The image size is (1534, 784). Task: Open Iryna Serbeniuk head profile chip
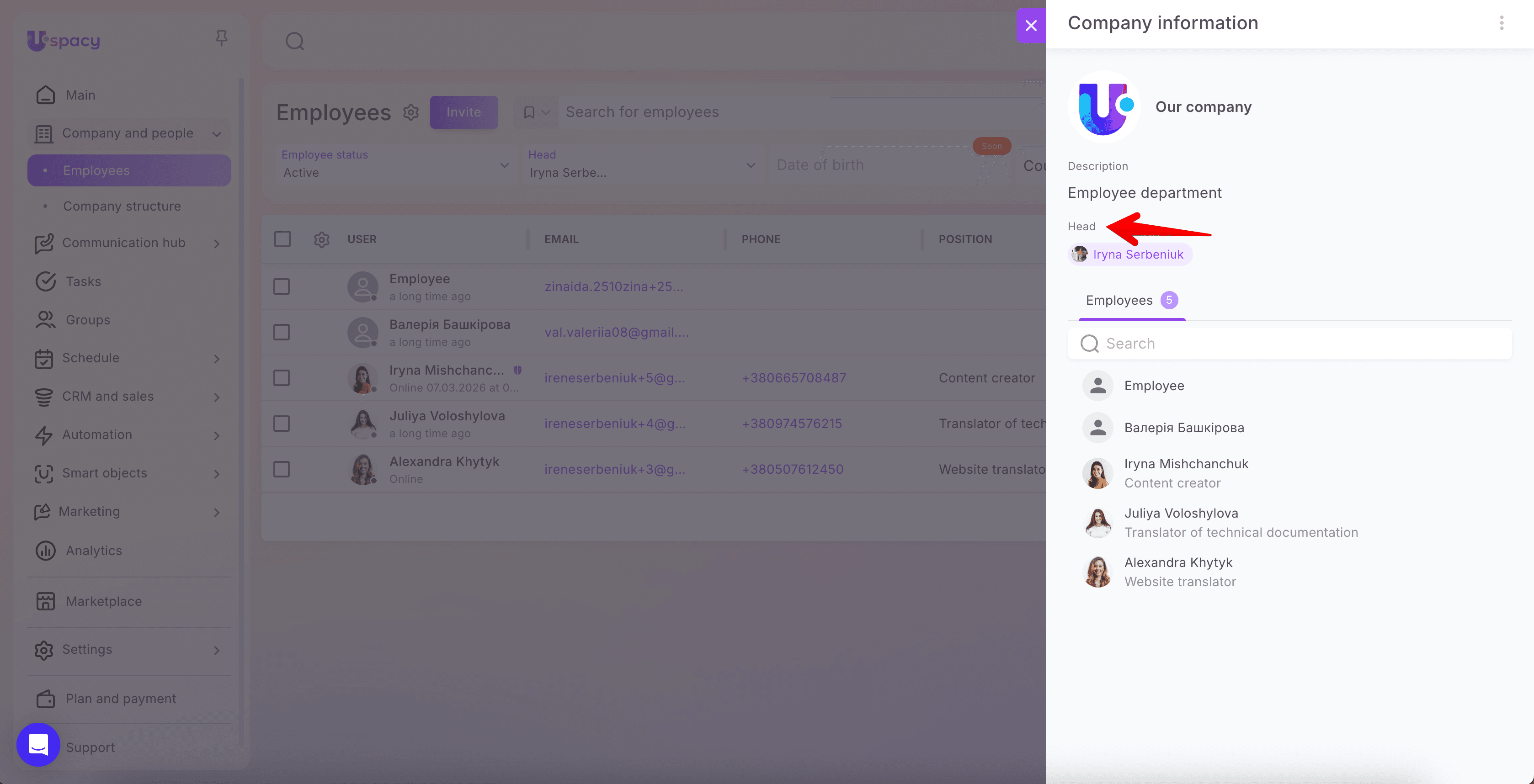coord(1129,254)
